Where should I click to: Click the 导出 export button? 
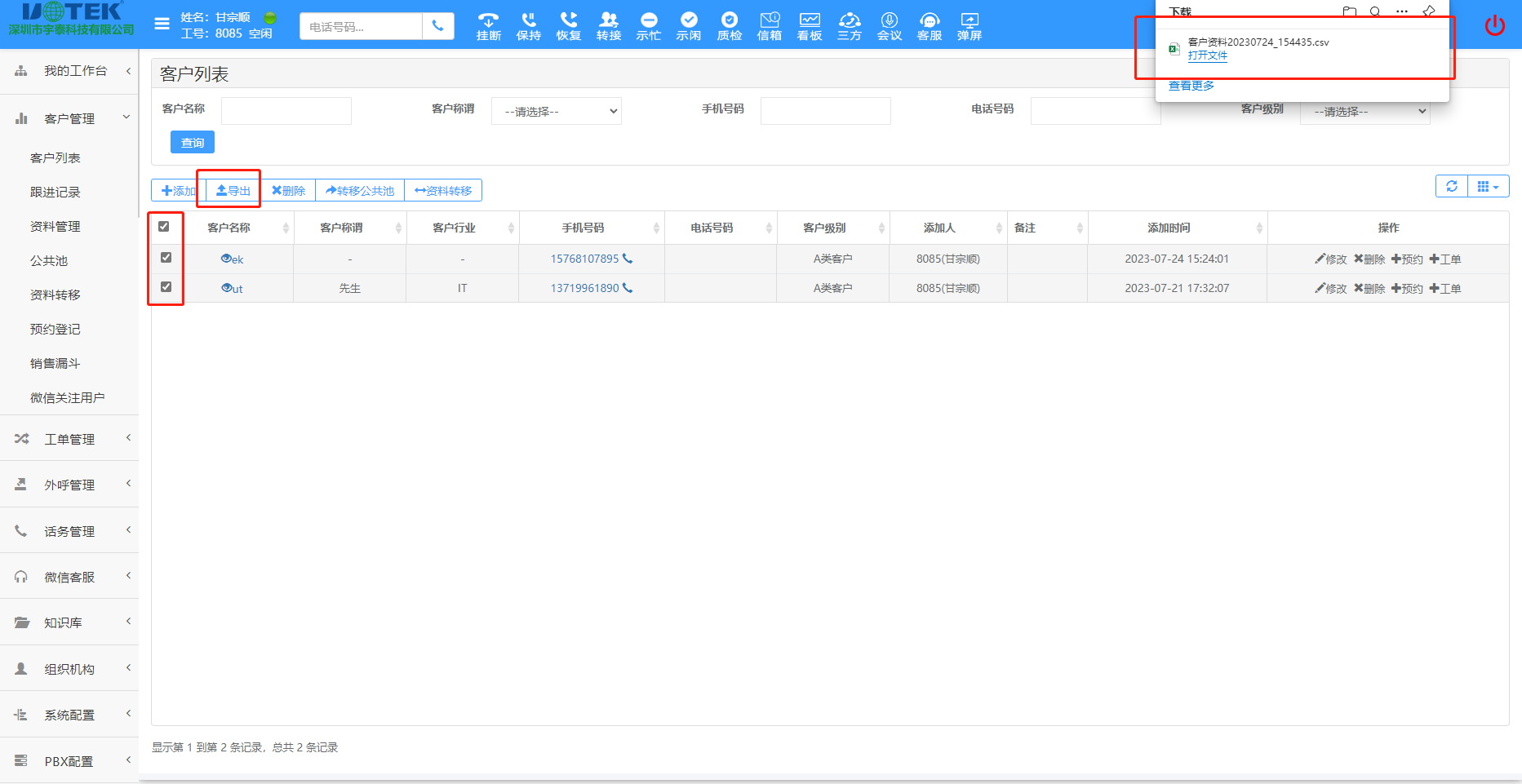tap(233, 191)
